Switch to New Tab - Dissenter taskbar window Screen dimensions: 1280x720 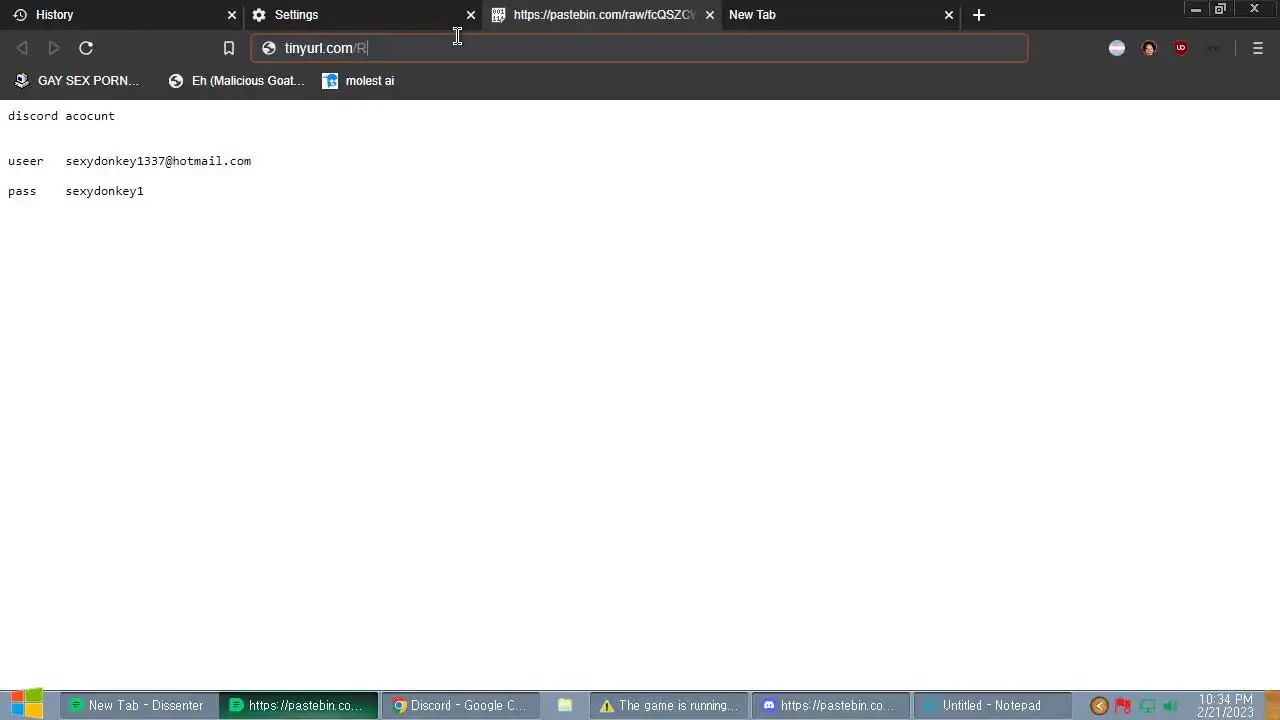point(137,706)
